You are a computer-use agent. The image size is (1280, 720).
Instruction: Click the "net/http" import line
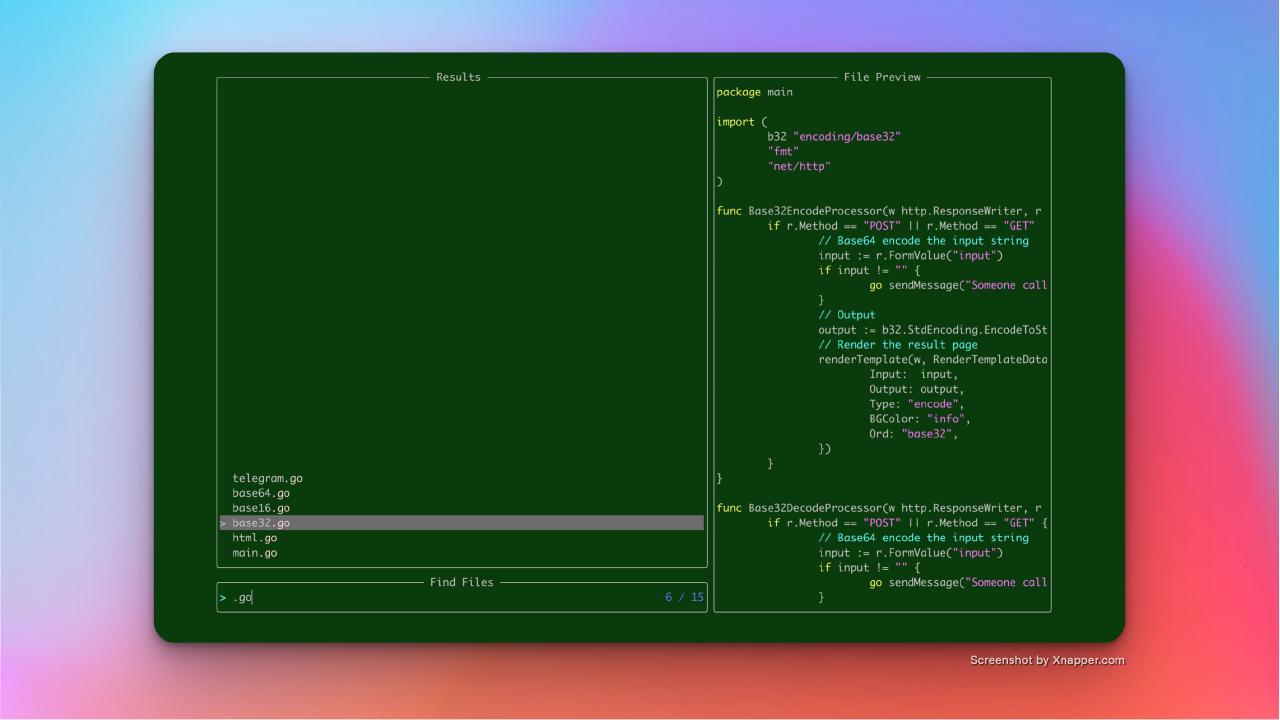tap(799, 166)
